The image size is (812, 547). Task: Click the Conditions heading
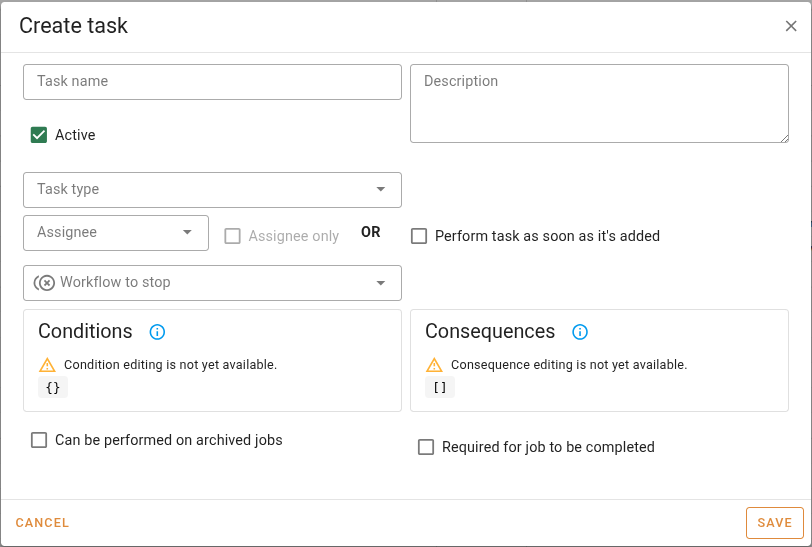click(x=85, y=332)
